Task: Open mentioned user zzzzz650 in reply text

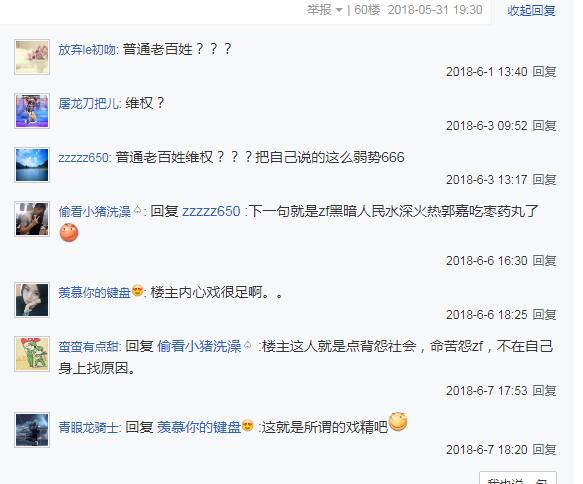Action: tap(211, 211)
